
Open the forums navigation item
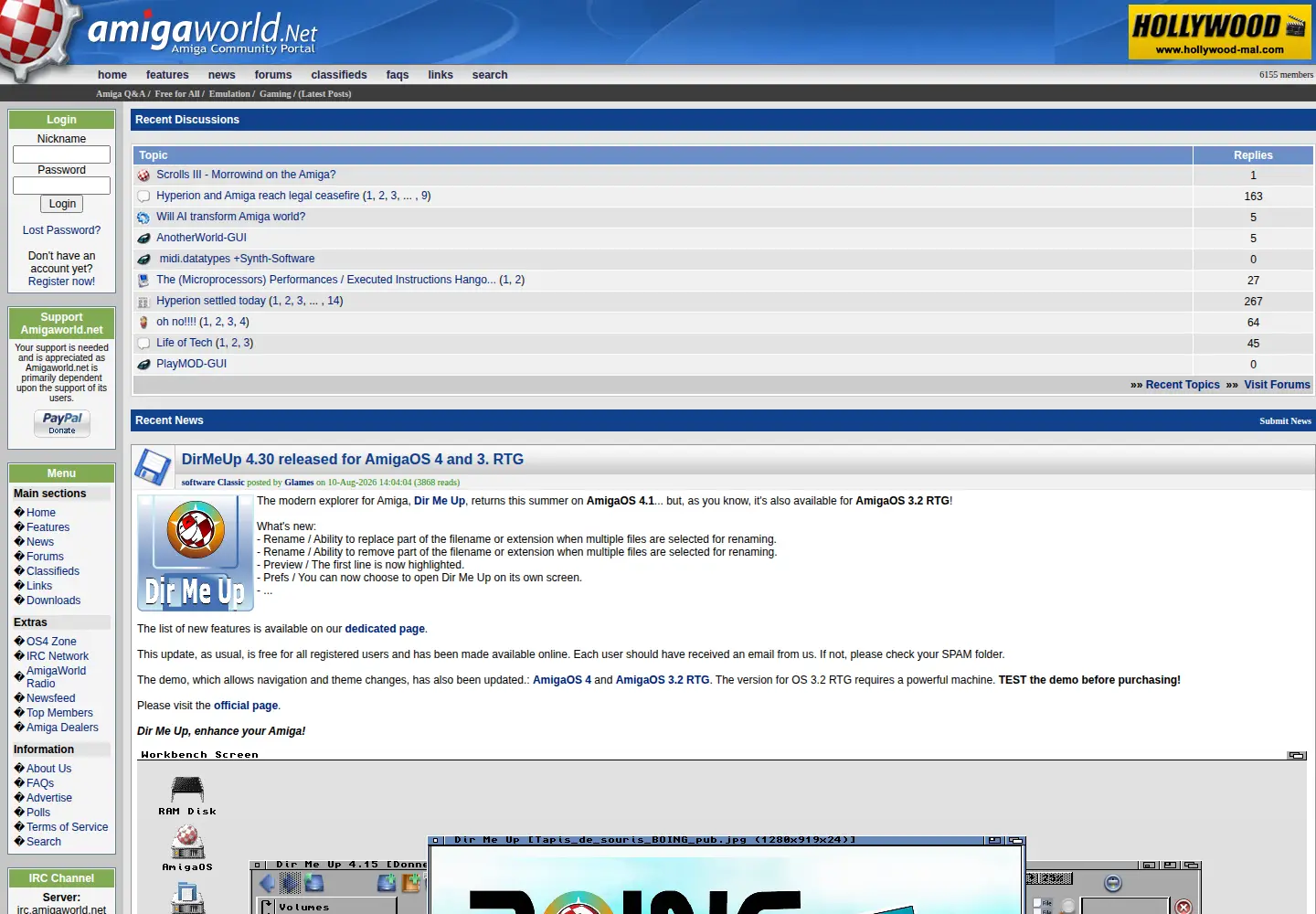click(273, 75)
